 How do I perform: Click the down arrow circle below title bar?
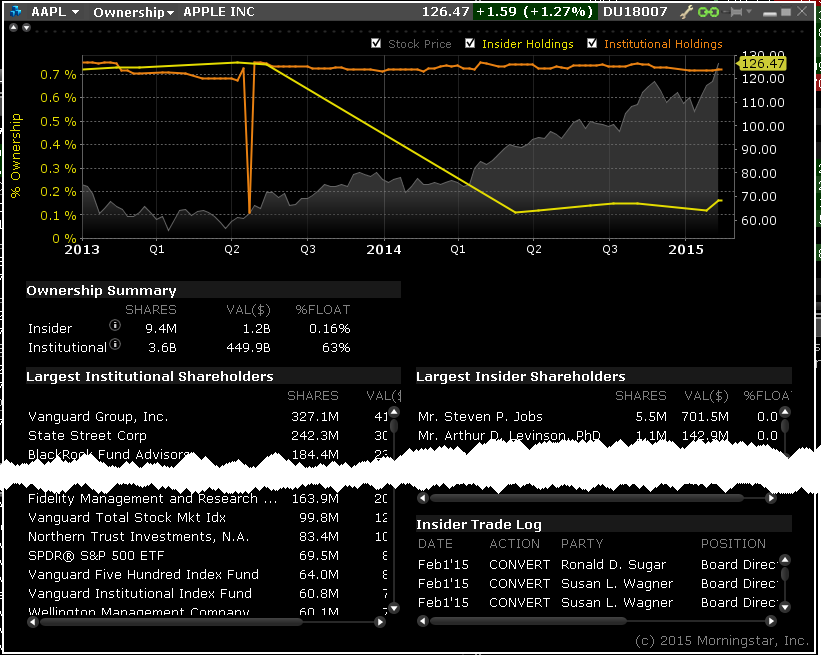pos(26,28)
